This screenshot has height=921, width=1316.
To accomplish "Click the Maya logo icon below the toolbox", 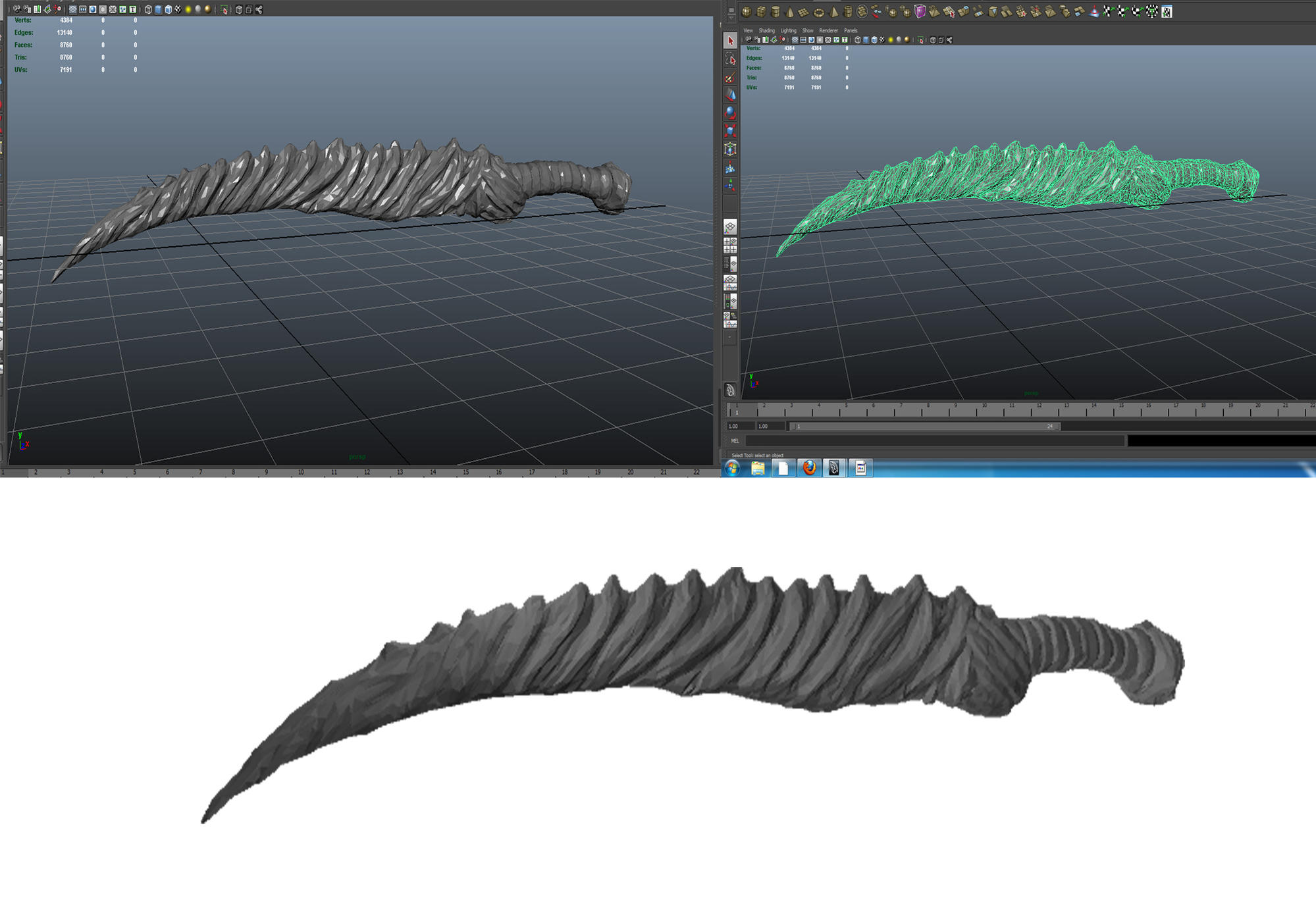I will [730, 390].
